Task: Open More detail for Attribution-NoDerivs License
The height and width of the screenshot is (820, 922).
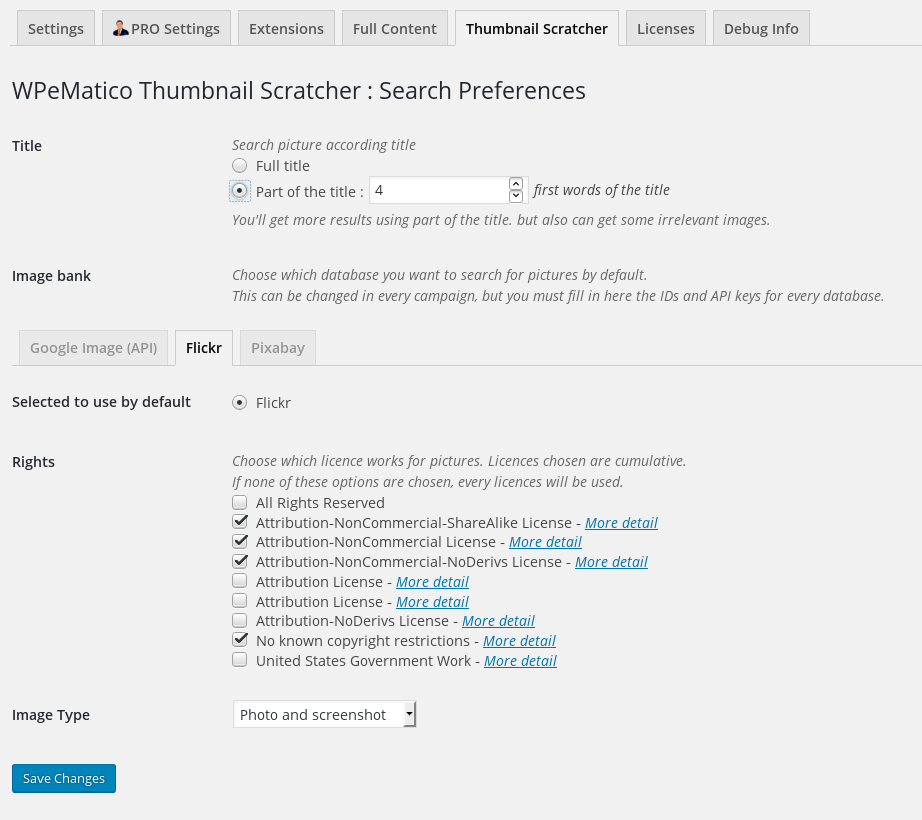Action: click(499, 621)
